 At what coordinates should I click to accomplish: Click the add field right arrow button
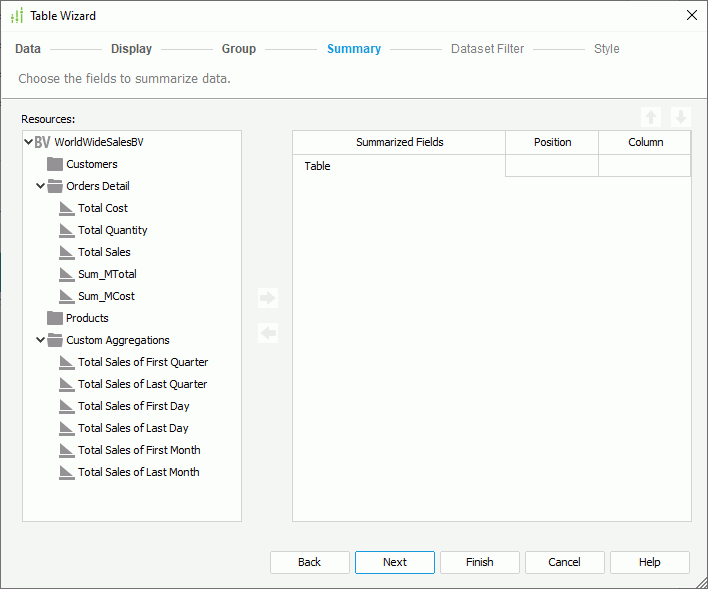(267, 298)
